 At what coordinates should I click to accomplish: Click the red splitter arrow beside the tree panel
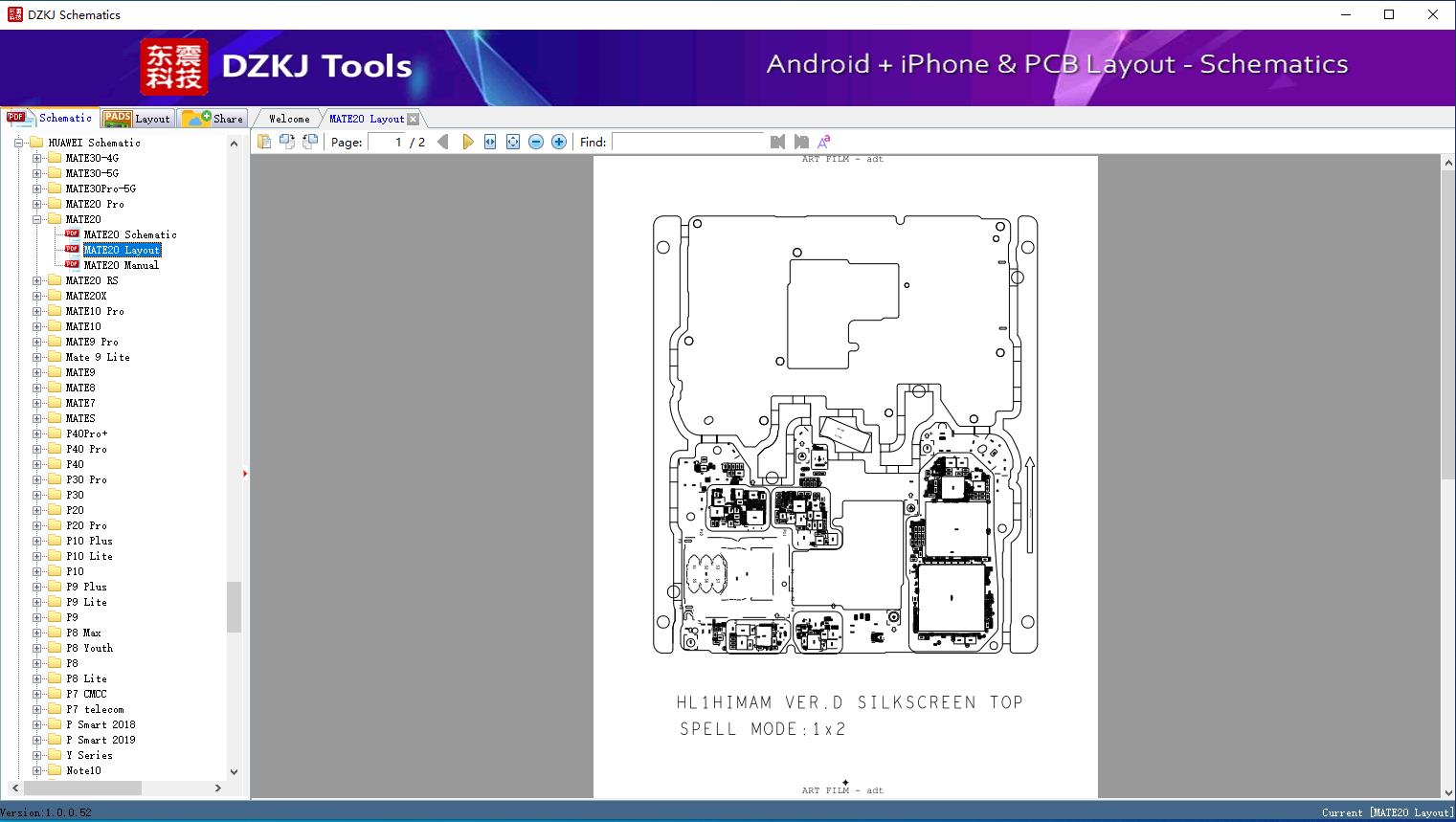(245, 474)
